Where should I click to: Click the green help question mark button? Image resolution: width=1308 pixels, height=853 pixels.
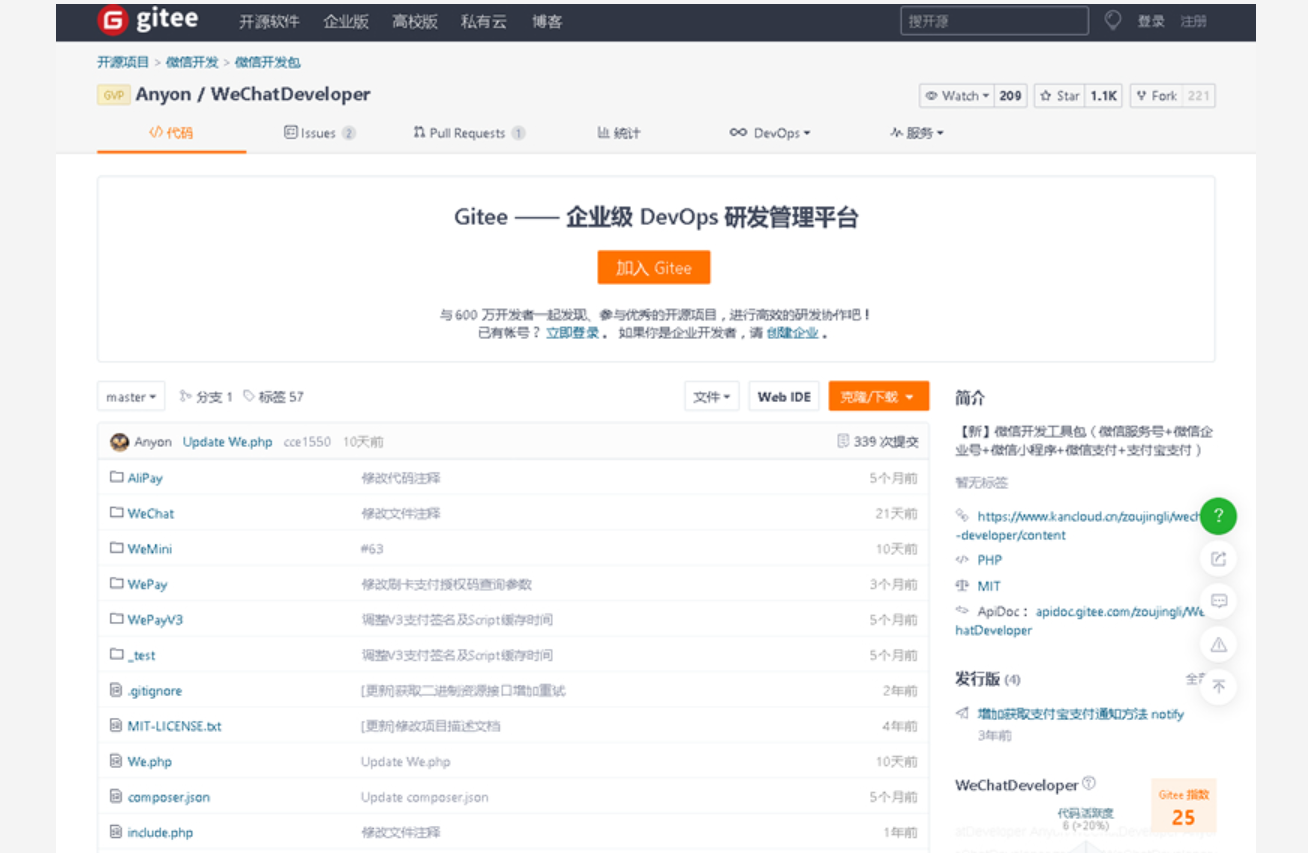(x=1218, y=516)
